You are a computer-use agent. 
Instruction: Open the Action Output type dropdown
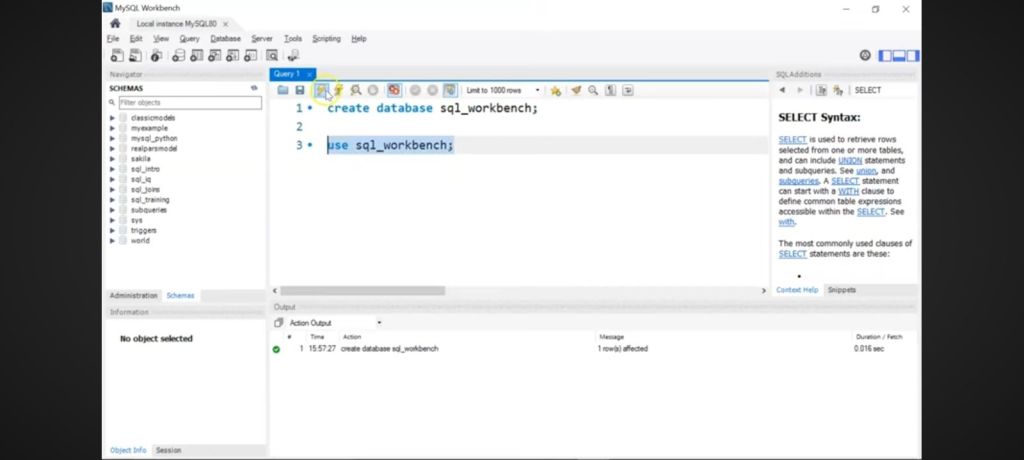pos(329,323)
